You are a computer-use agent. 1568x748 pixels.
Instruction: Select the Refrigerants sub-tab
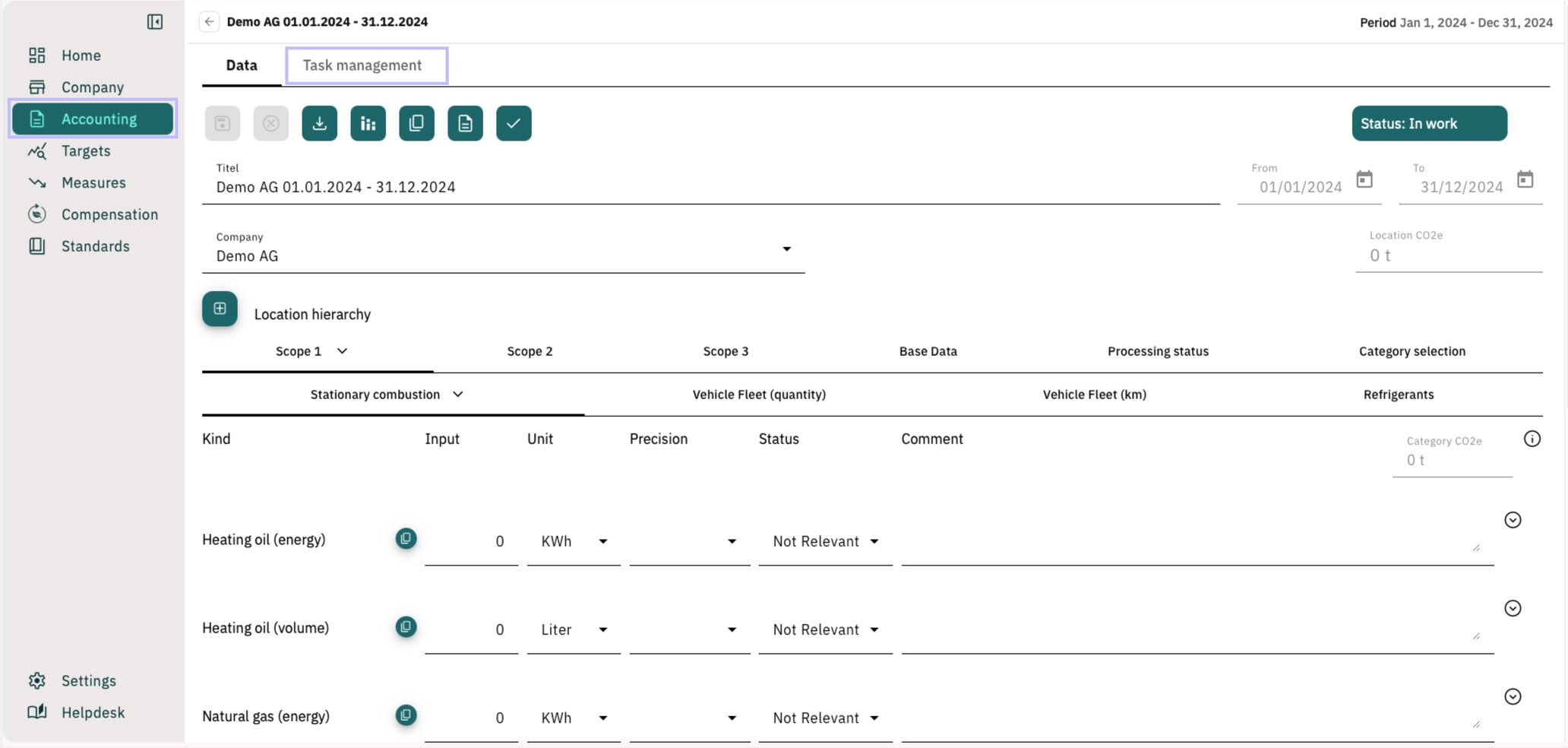pyautogui.click(x=1399, y=395)
